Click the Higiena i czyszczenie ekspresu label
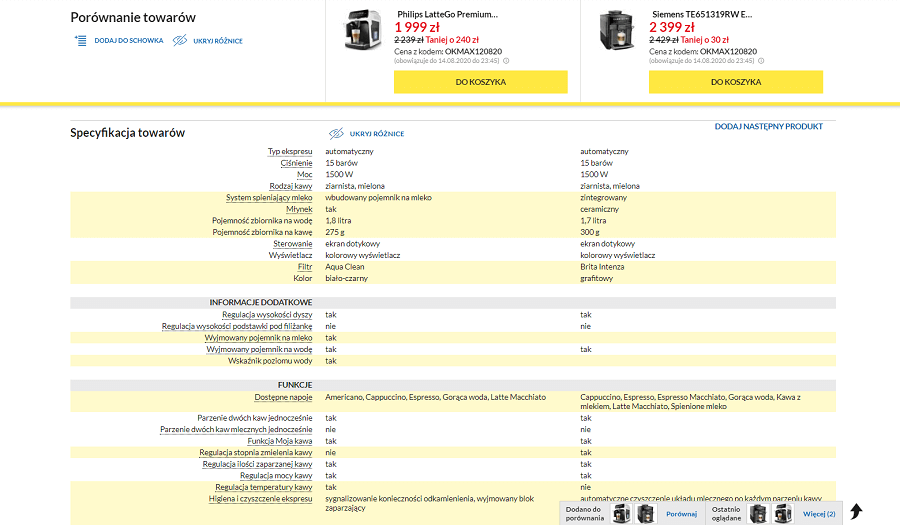The width and height of the screenshot is (900, 525). click(x=261, y=499)
